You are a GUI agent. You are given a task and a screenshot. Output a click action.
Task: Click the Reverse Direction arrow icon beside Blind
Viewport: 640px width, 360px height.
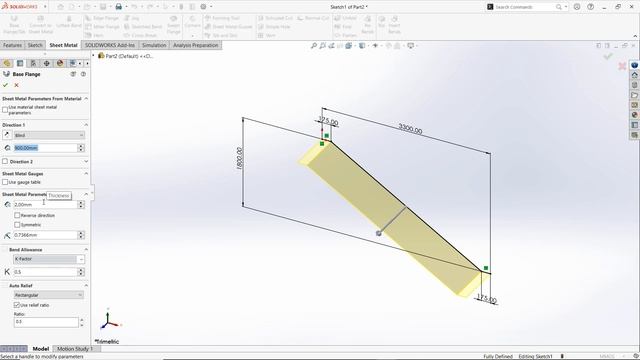pyautogui.click(x=7, y=135)
